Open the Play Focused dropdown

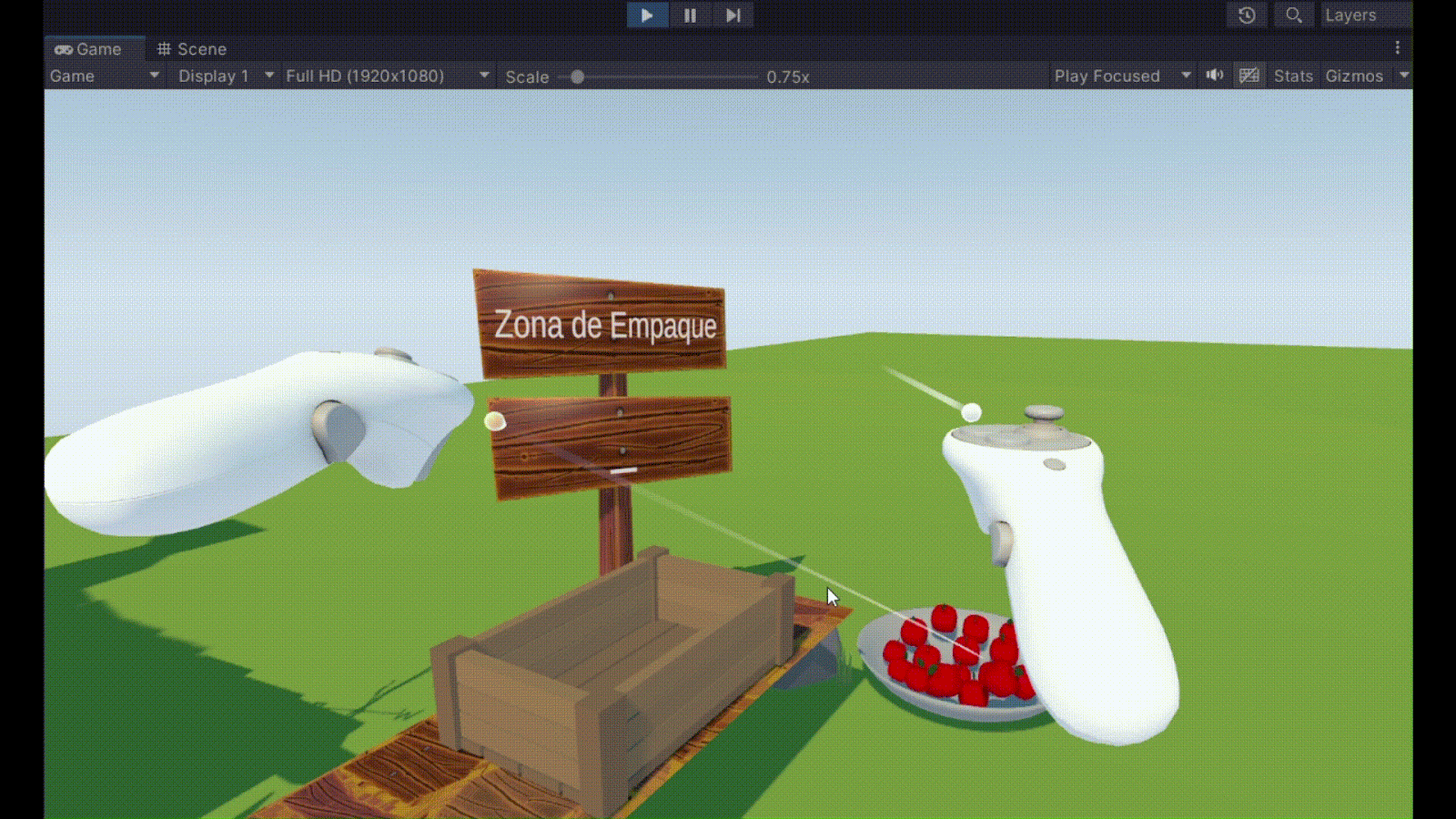click(x=1122, y=76)
